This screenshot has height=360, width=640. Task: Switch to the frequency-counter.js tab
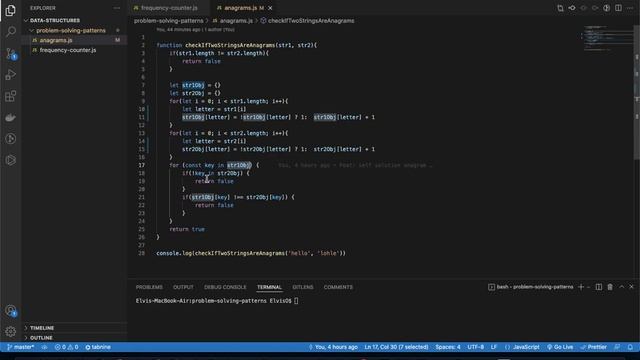click(169, 8)
